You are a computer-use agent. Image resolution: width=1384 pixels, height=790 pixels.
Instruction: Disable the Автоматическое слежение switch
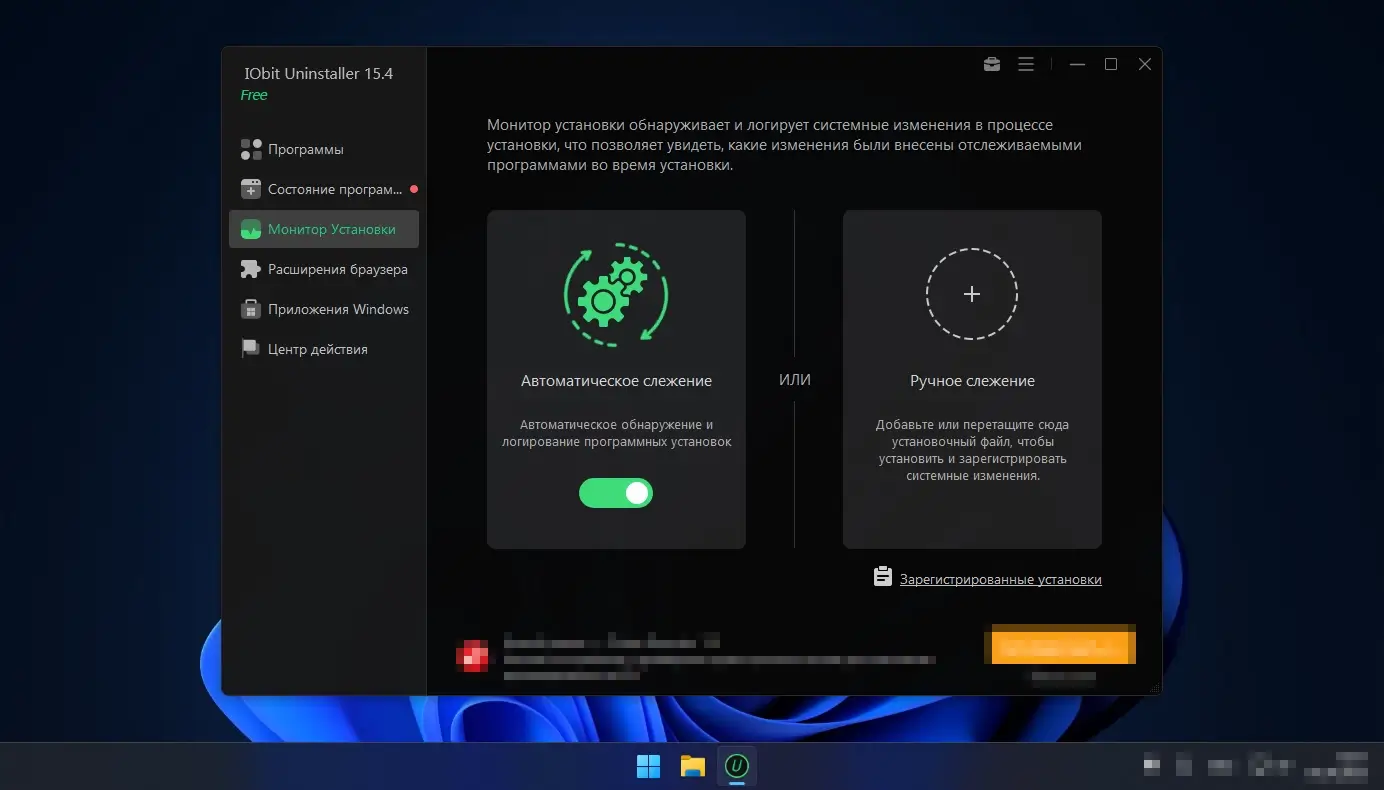[616, 493]
